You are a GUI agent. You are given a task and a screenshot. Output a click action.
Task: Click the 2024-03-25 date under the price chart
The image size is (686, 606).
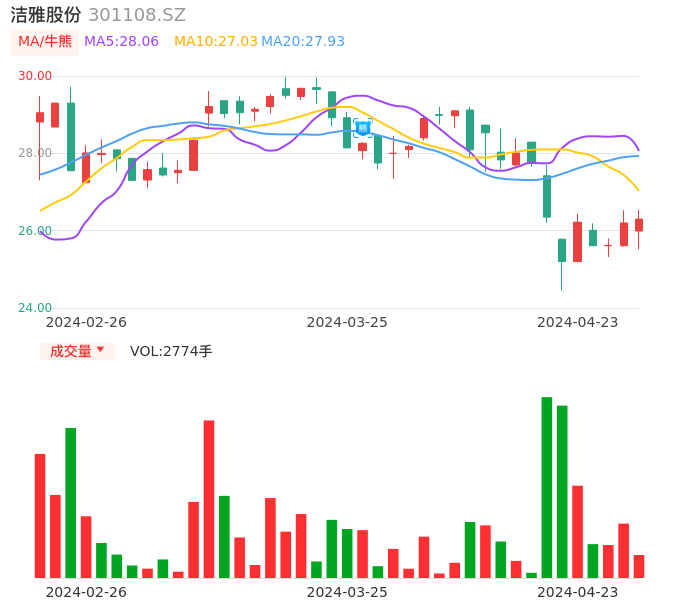[347, 322]
